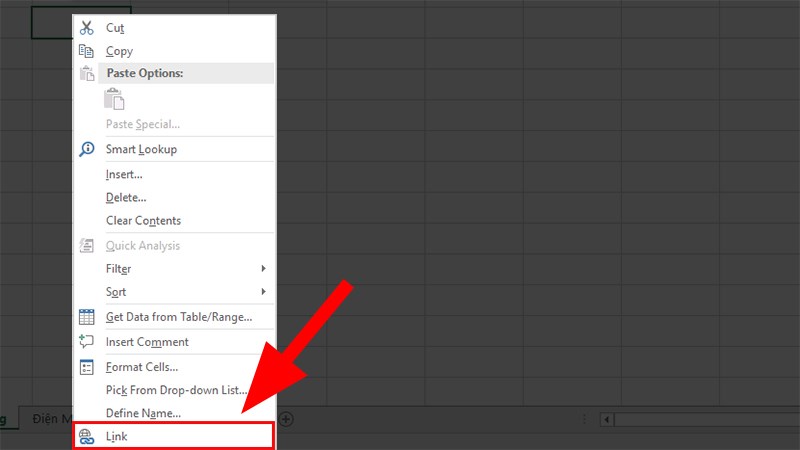Click the Smart Lookup magnifier icon
This screenshot has height=450, width=800.
click(x=87, y=149)
